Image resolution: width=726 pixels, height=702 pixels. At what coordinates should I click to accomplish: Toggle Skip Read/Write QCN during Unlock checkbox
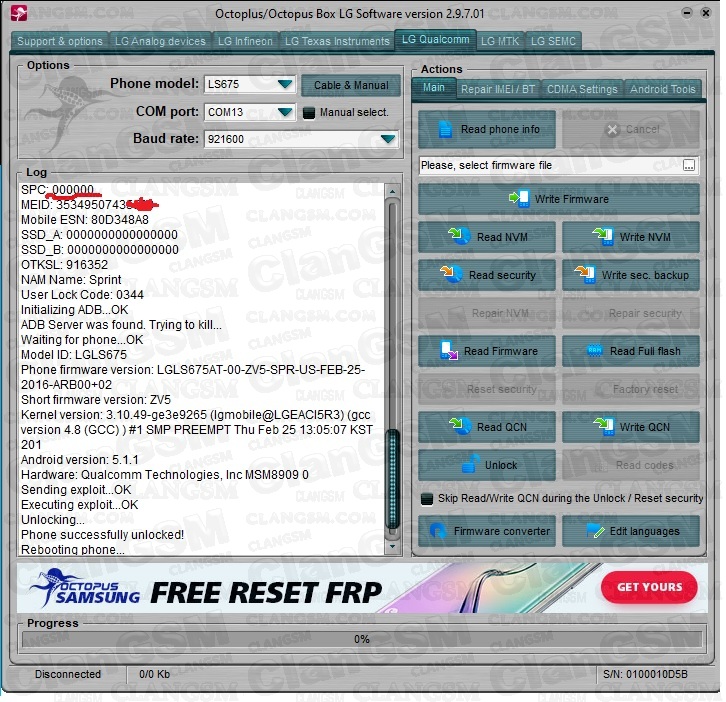(x=426, y=499)
